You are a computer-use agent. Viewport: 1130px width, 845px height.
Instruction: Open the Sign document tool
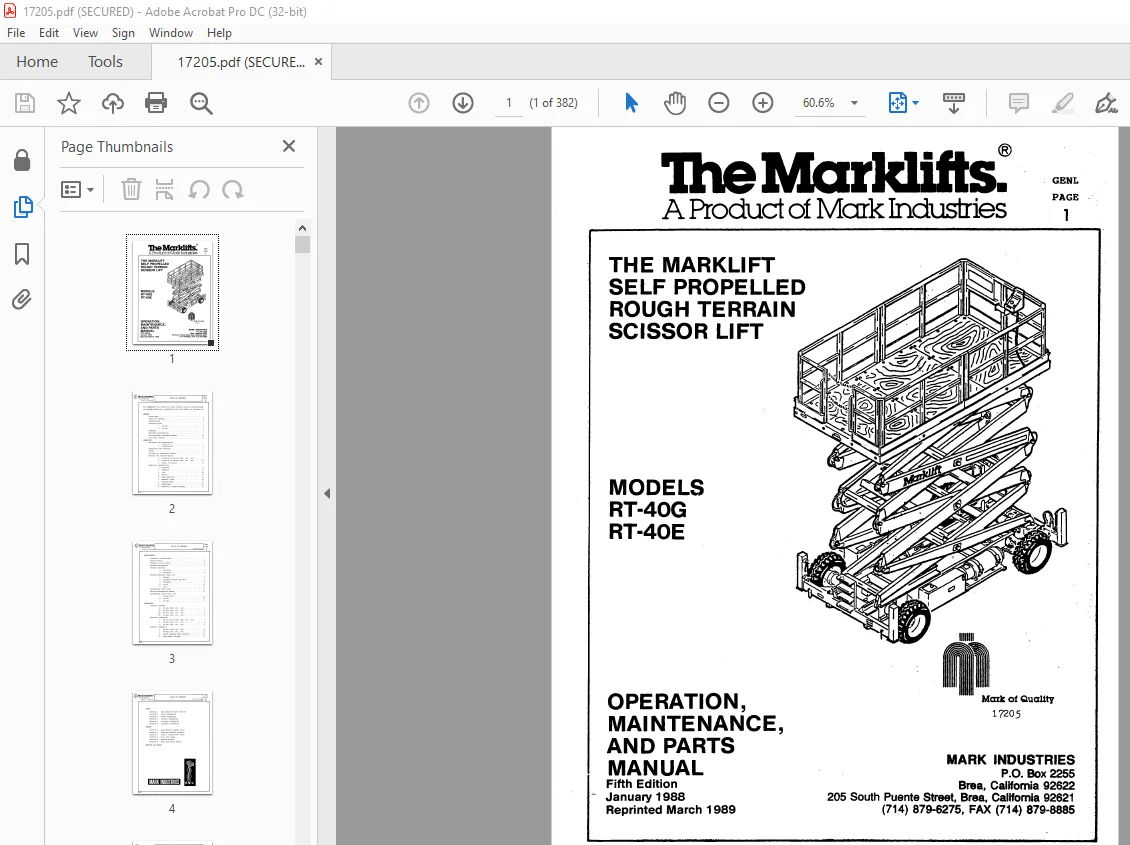coord(1106,103)
